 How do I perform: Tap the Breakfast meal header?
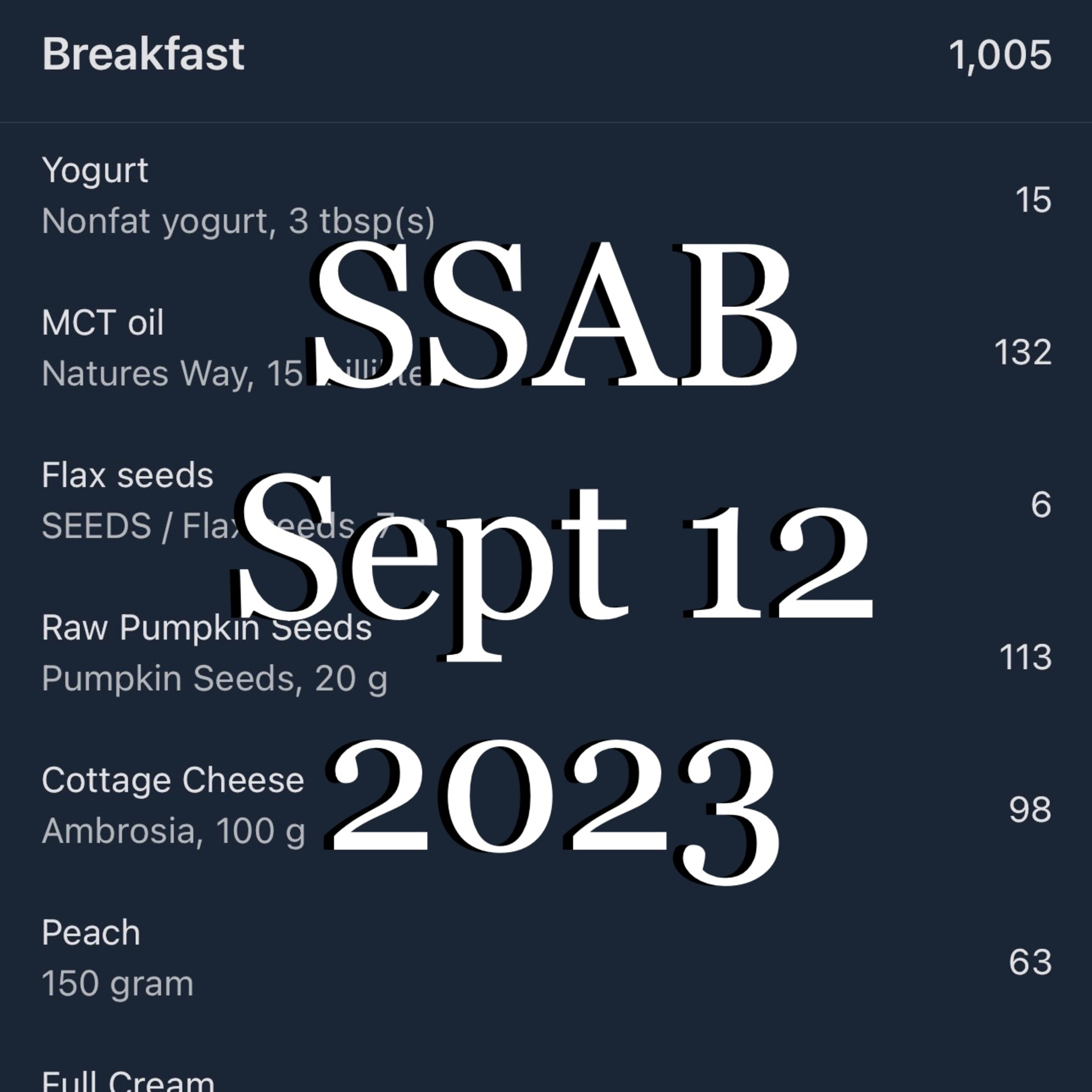tap(143, 55)
